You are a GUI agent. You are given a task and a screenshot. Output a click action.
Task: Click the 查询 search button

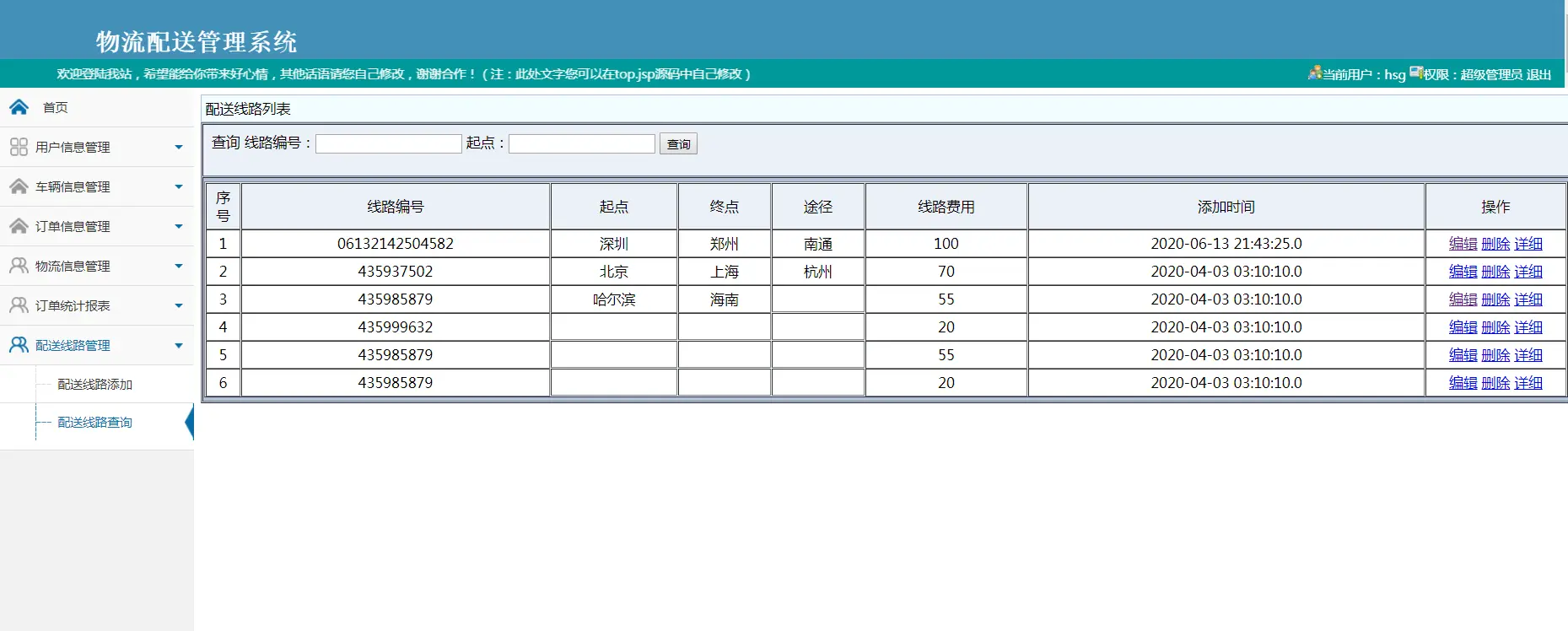[x=678, y=144]
